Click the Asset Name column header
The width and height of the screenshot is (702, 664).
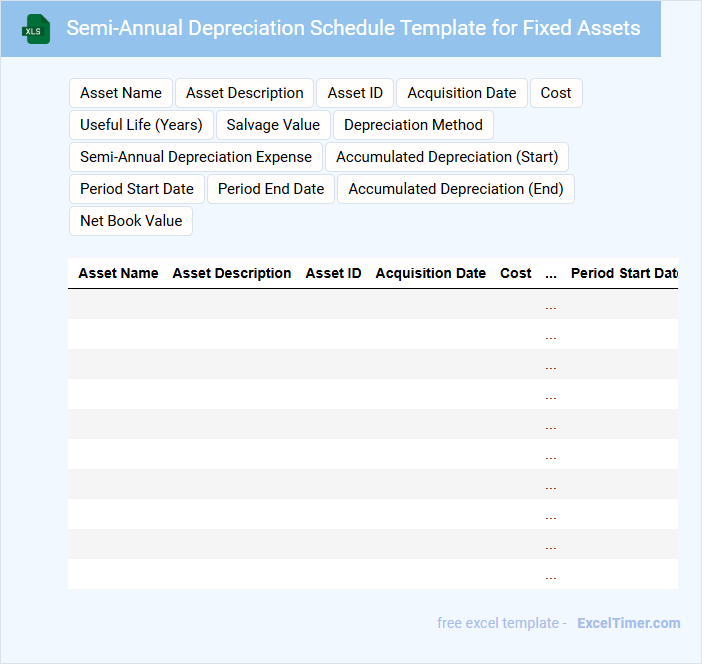[x=118, y=273]
